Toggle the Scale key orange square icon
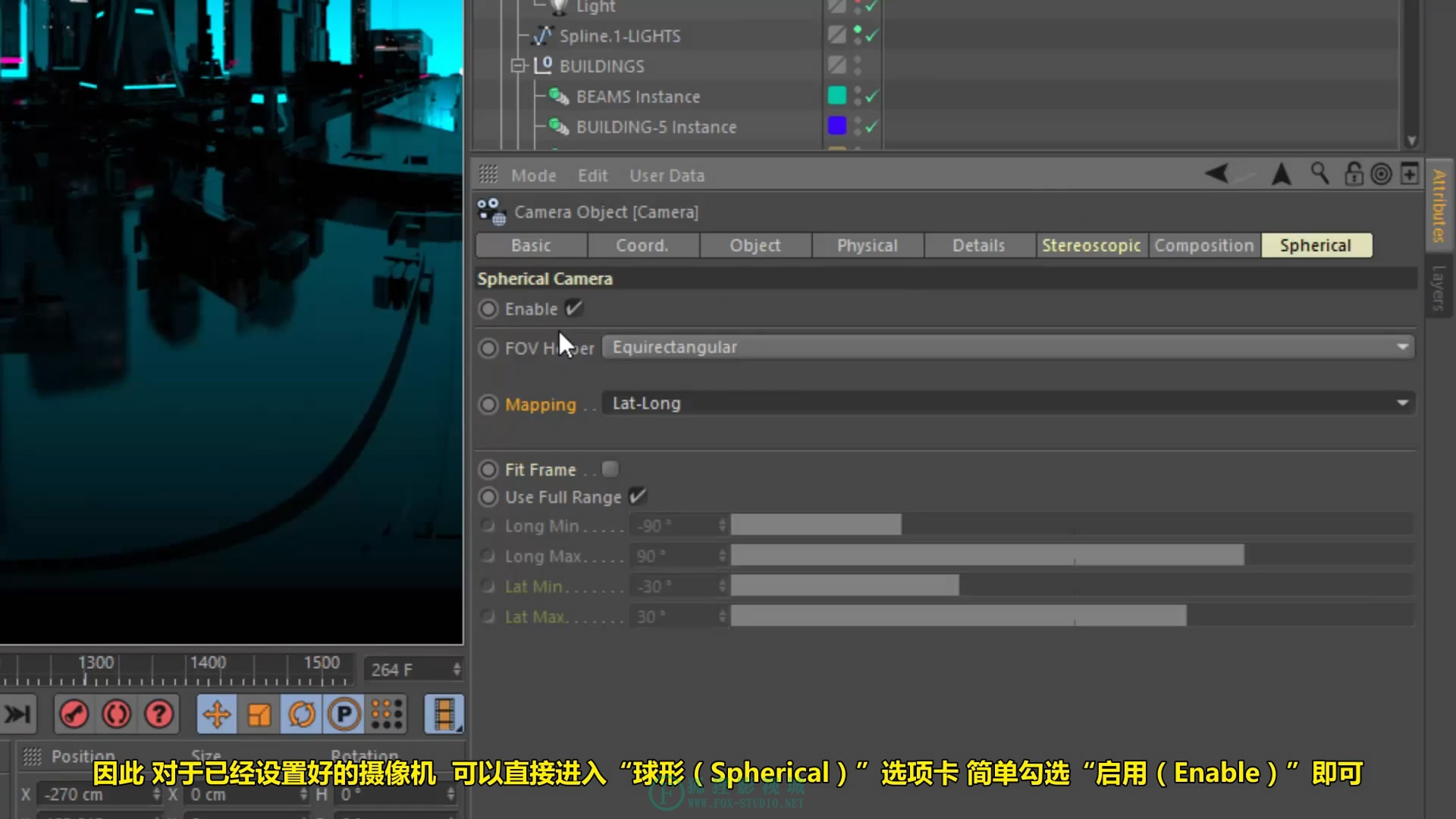1456x819 pixels. coord(259,714)
